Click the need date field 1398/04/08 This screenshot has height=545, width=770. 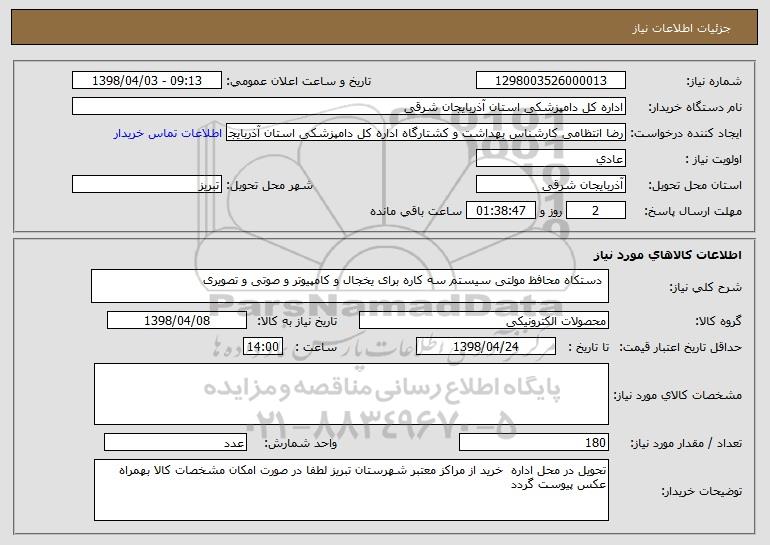point(177,321)
